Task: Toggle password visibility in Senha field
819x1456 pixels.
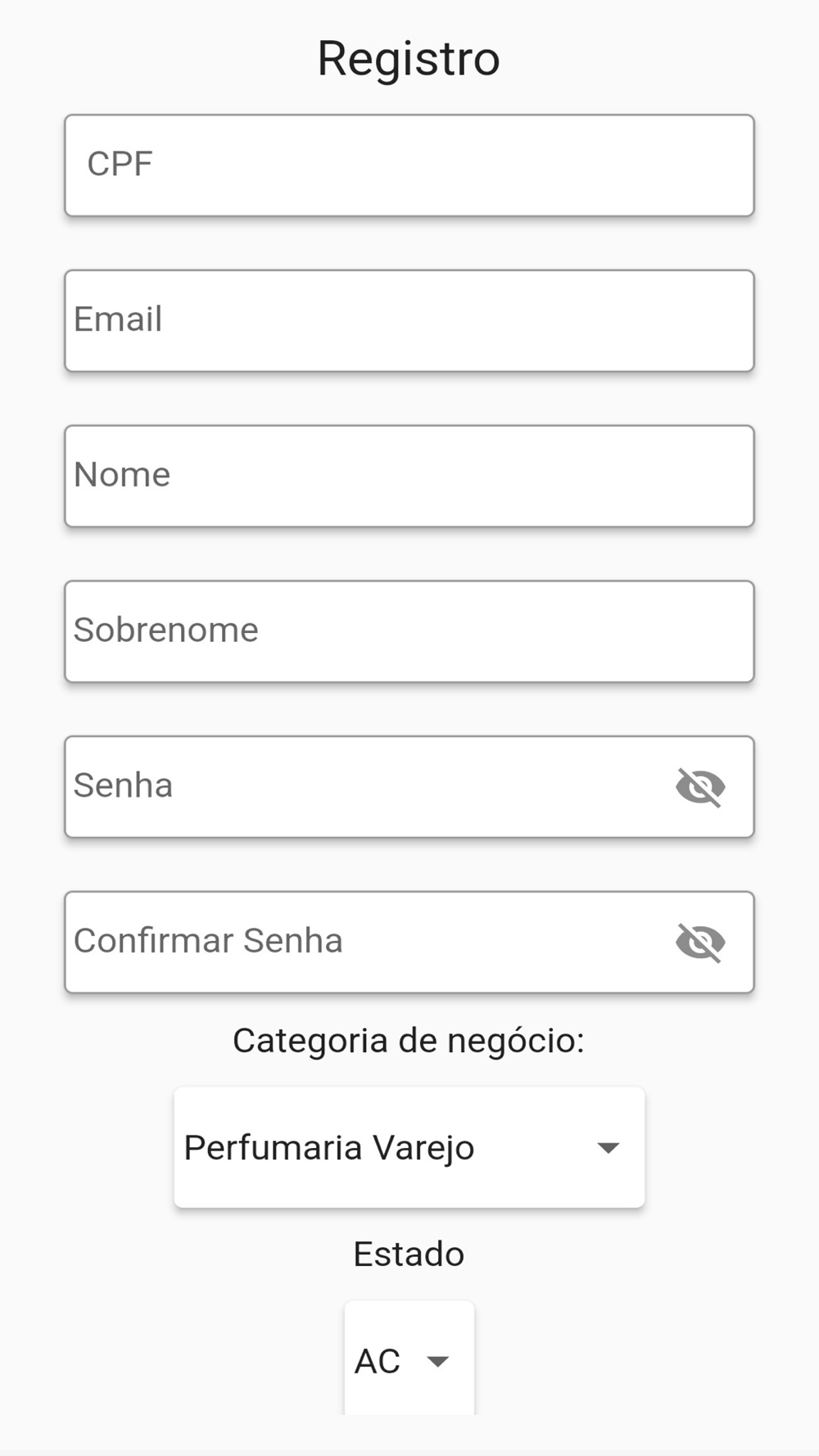Action: (x=700, y=787)
